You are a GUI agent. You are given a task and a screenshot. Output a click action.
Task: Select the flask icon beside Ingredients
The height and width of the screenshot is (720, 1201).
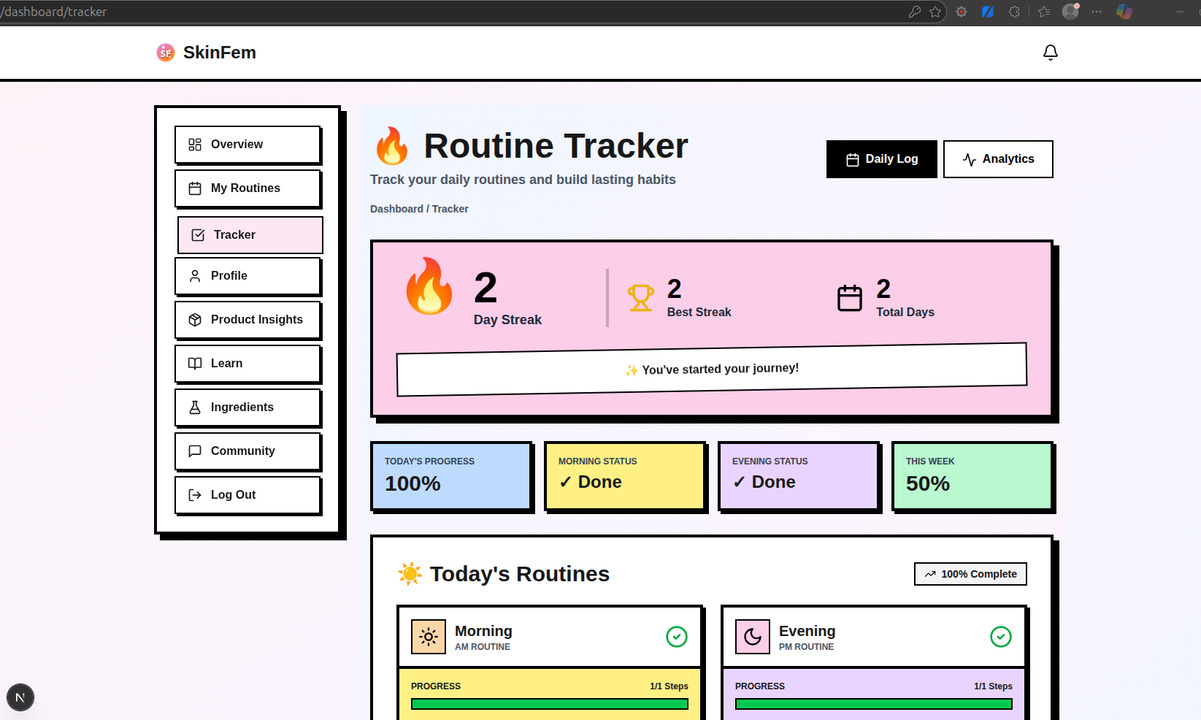[x=195, y=407]
